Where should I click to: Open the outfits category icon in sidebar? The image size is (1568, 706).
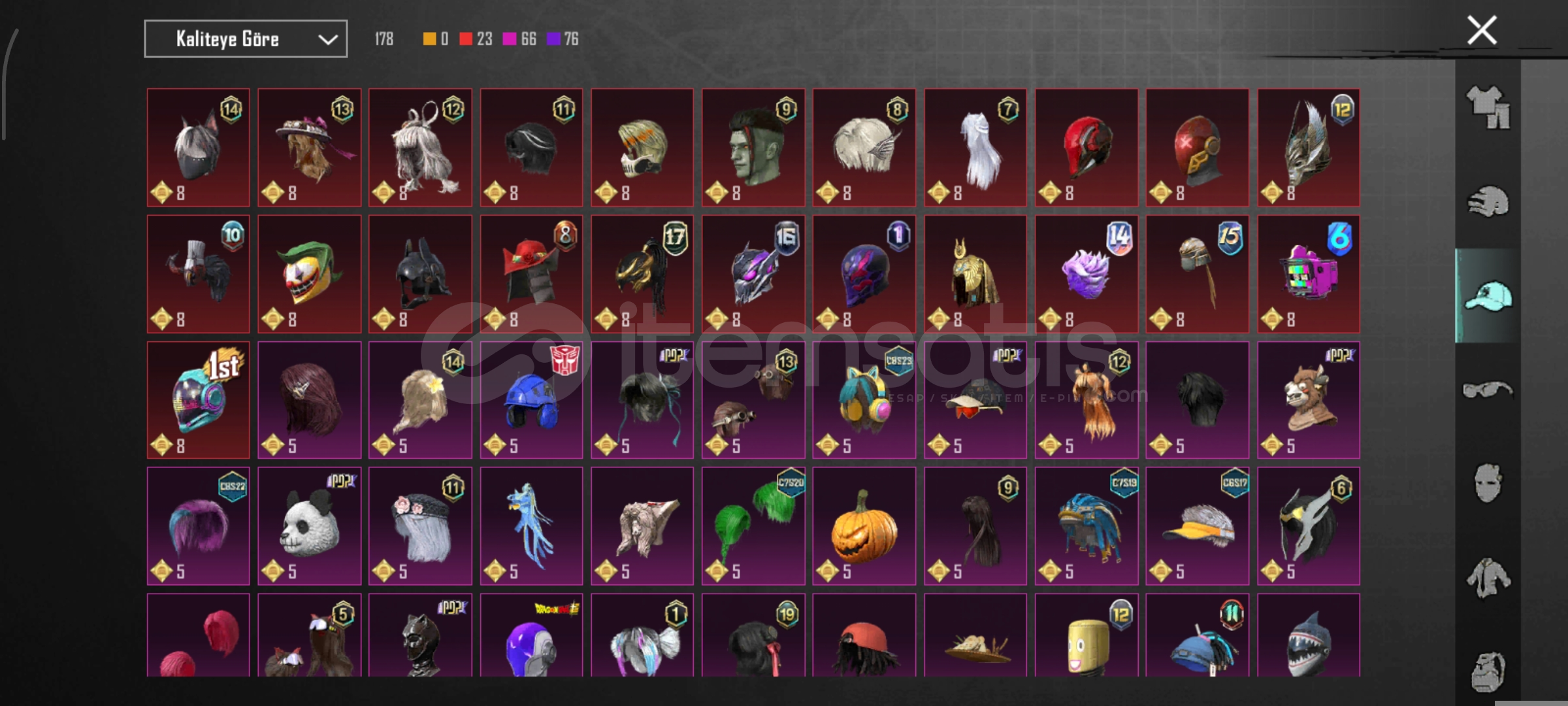point(1488,107)
